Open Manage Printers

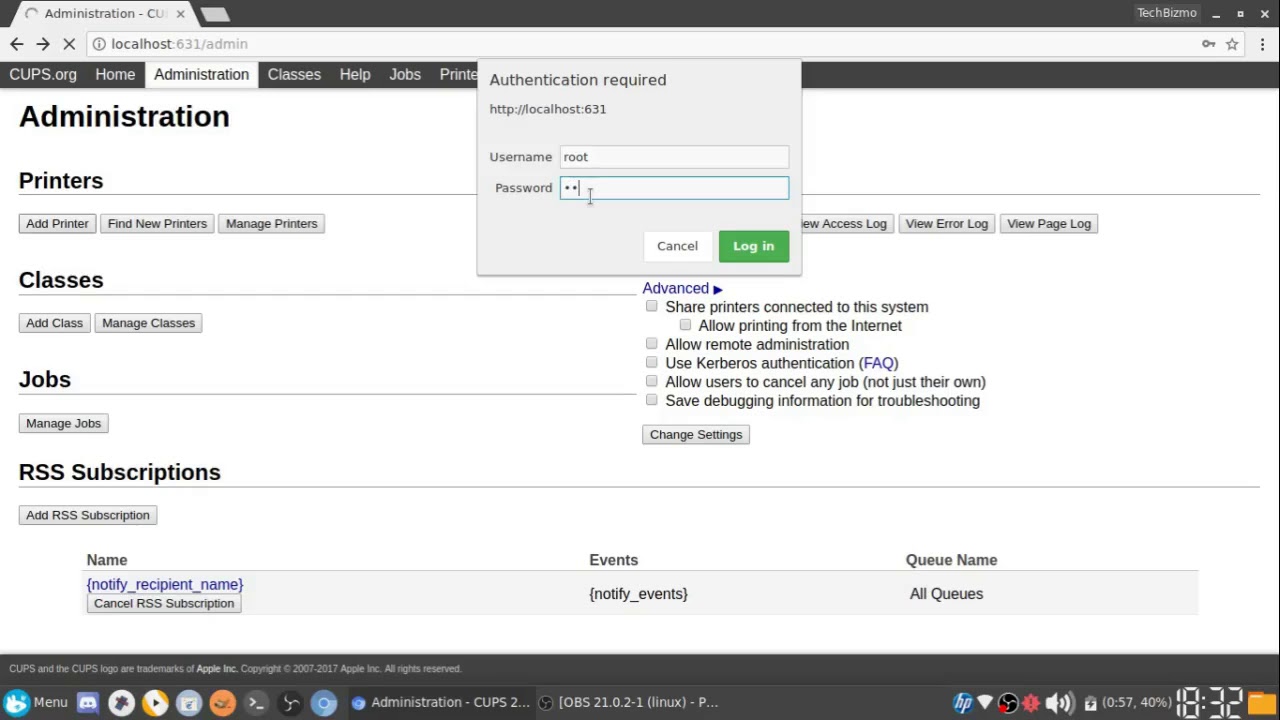coord(271,224)
